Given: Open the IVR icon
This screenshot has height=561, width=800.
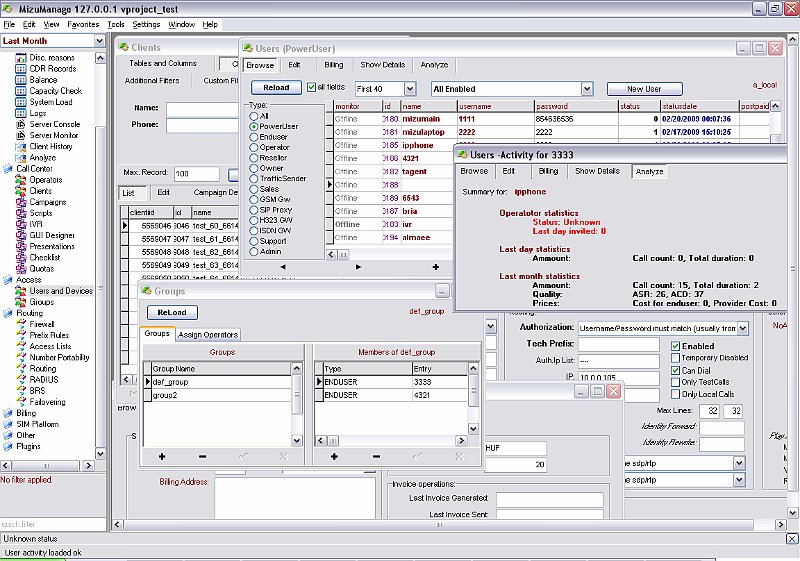Looking at the screenshot, I should pos(20,224).
